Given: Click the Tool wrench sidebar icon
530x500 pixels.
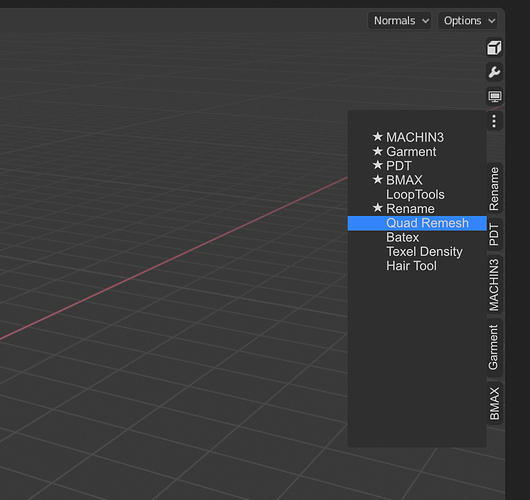Looking at the screenshot, I should point(494,72).
